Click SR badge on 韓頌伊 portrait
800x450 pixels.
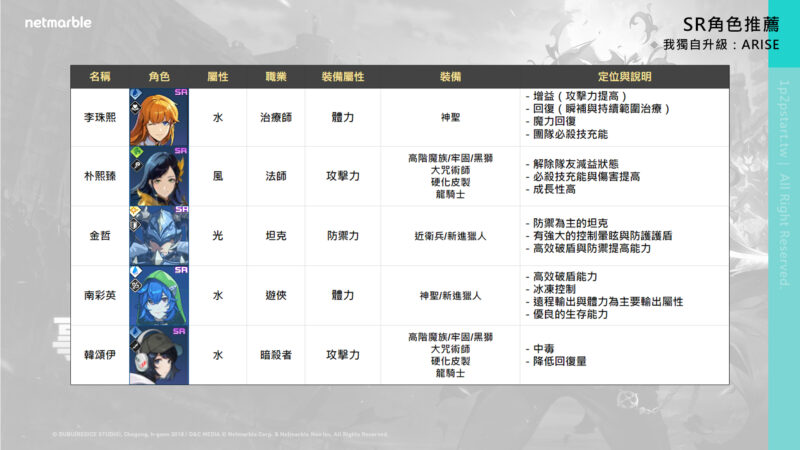coord(179,331)
